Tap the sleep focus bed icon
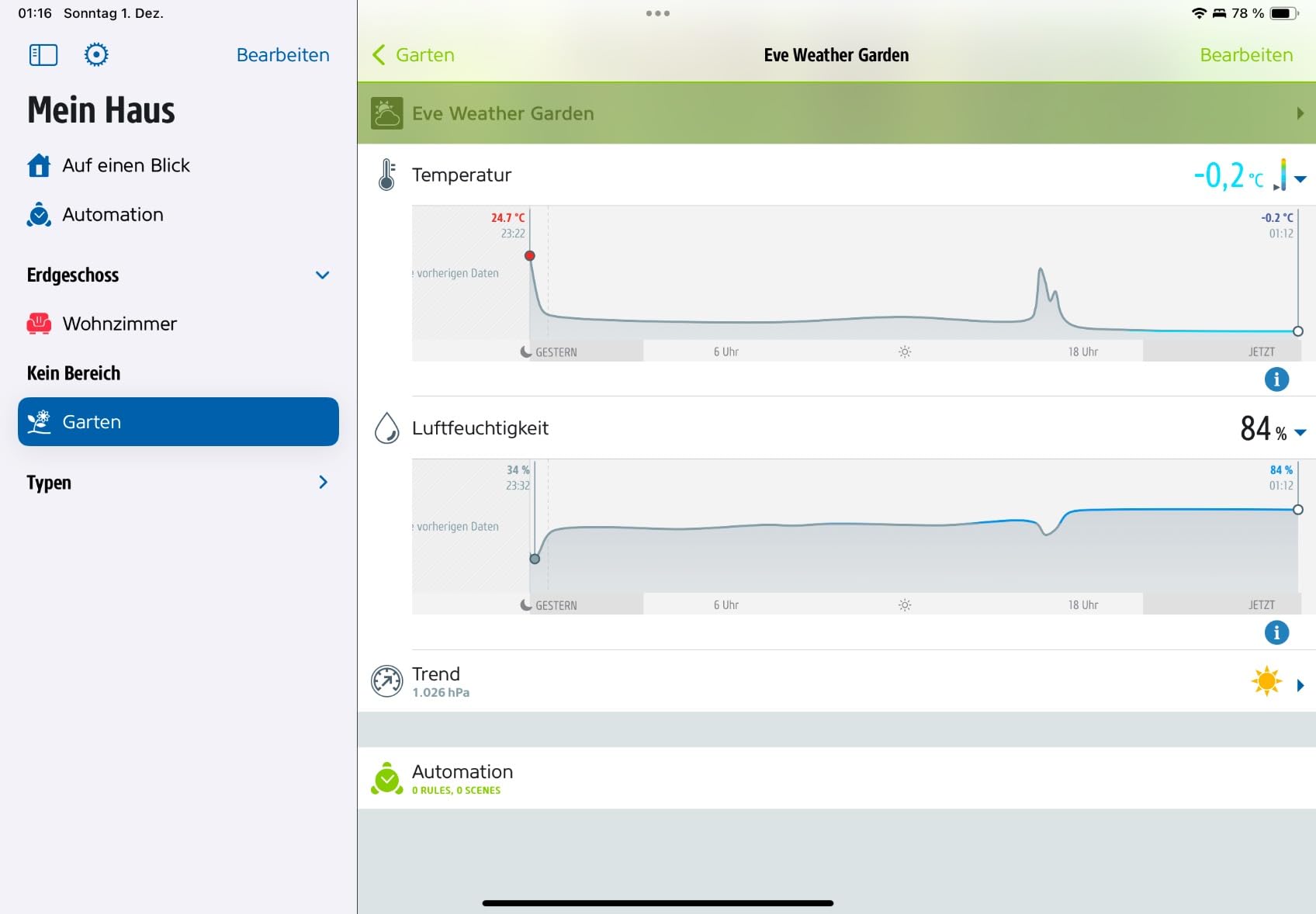This screenshot has height=914, width=1316. click(1220, 13)
